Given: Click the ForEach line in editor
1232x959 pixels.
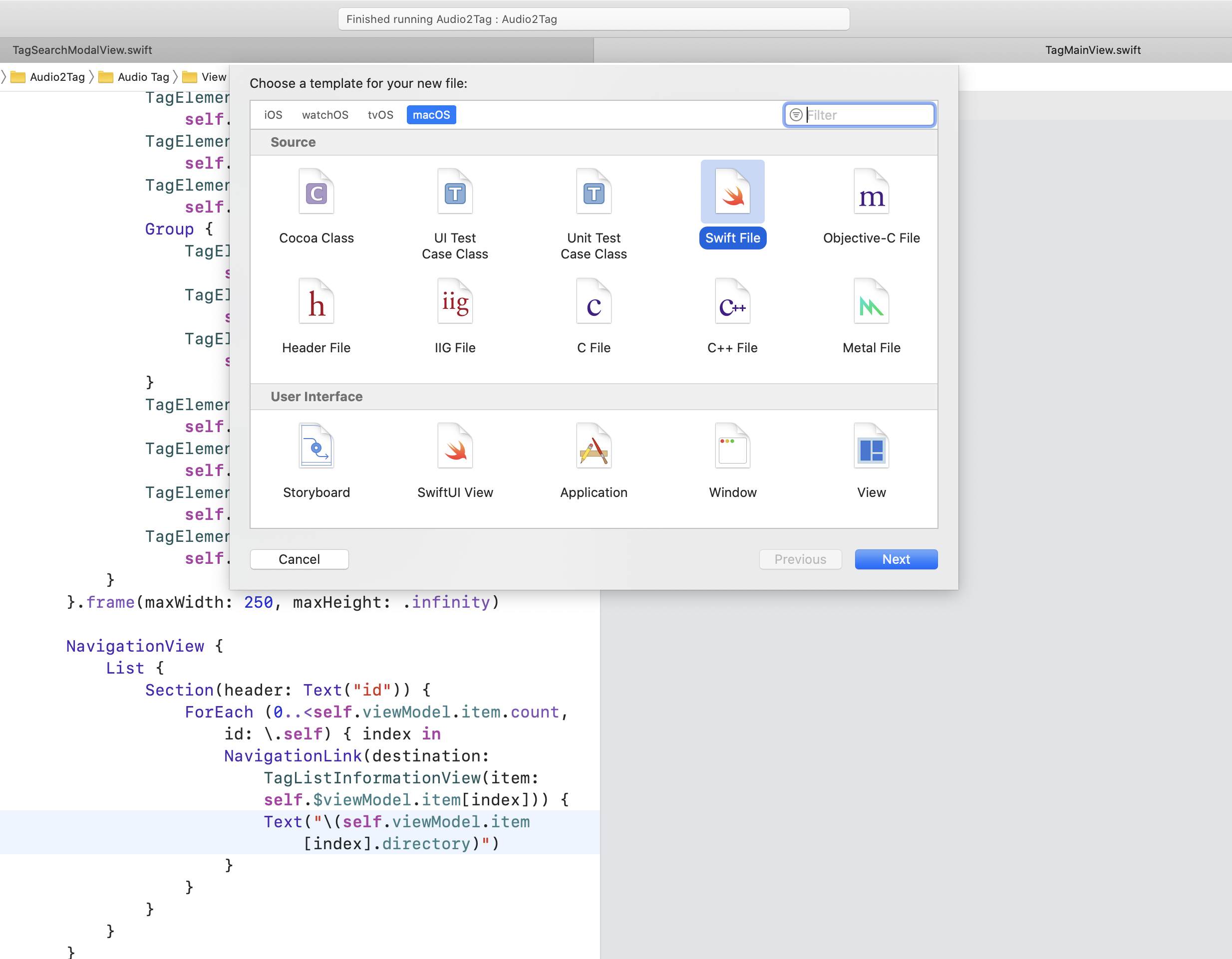Looking at the screenshot, I should 376,712.
